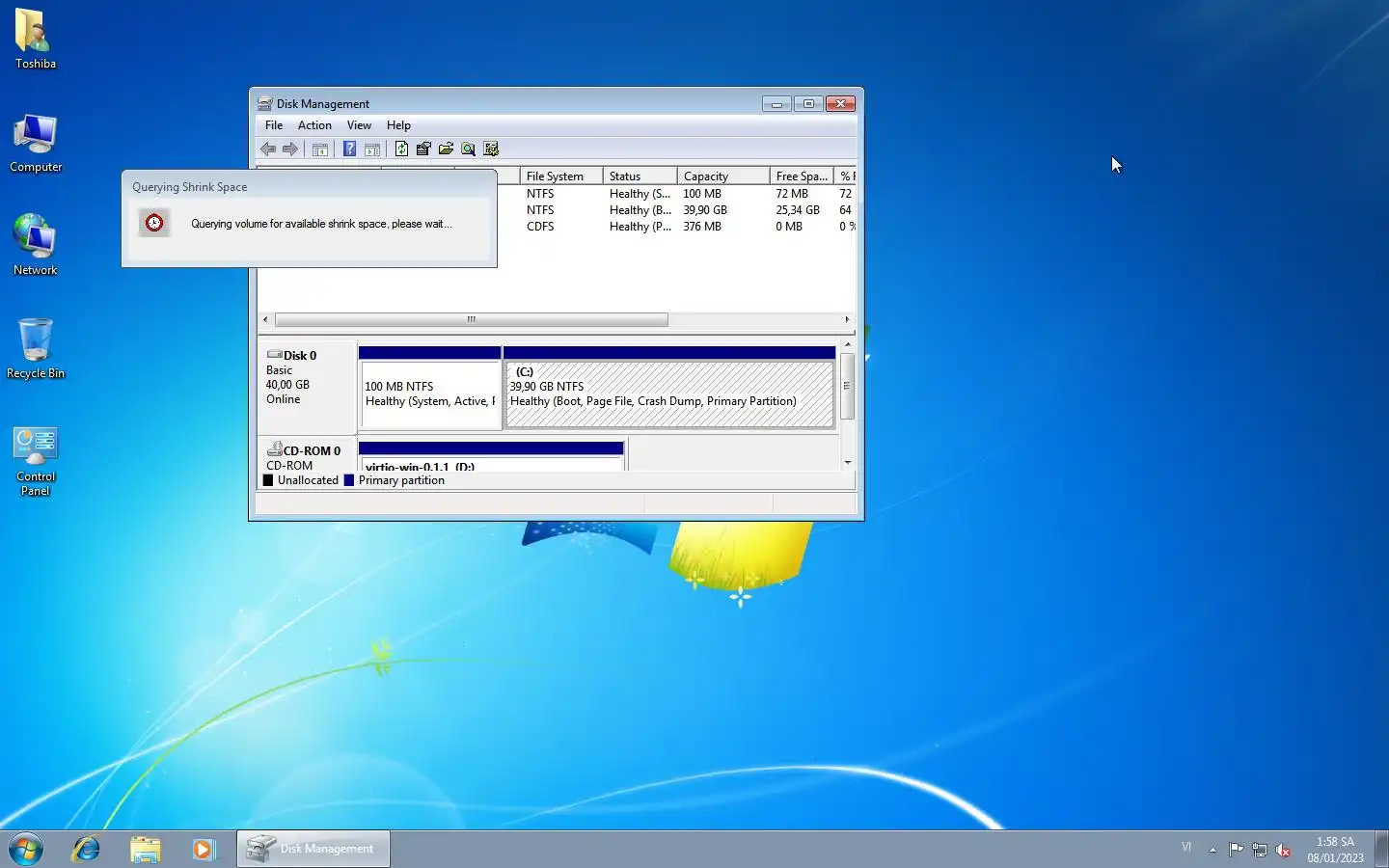
Task: Click the disk pane scroll-down arrow
Action: [x=848, y=463]
